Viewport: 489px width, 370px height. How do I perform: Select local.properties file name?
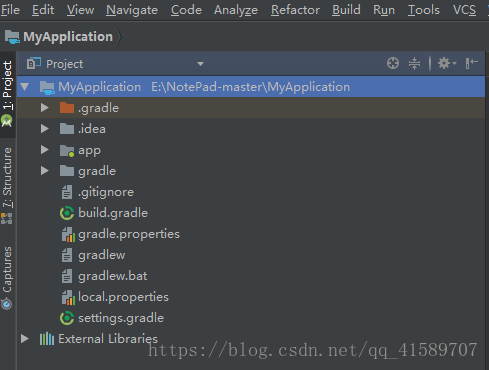pyautogui.click(x=124, y=297)
